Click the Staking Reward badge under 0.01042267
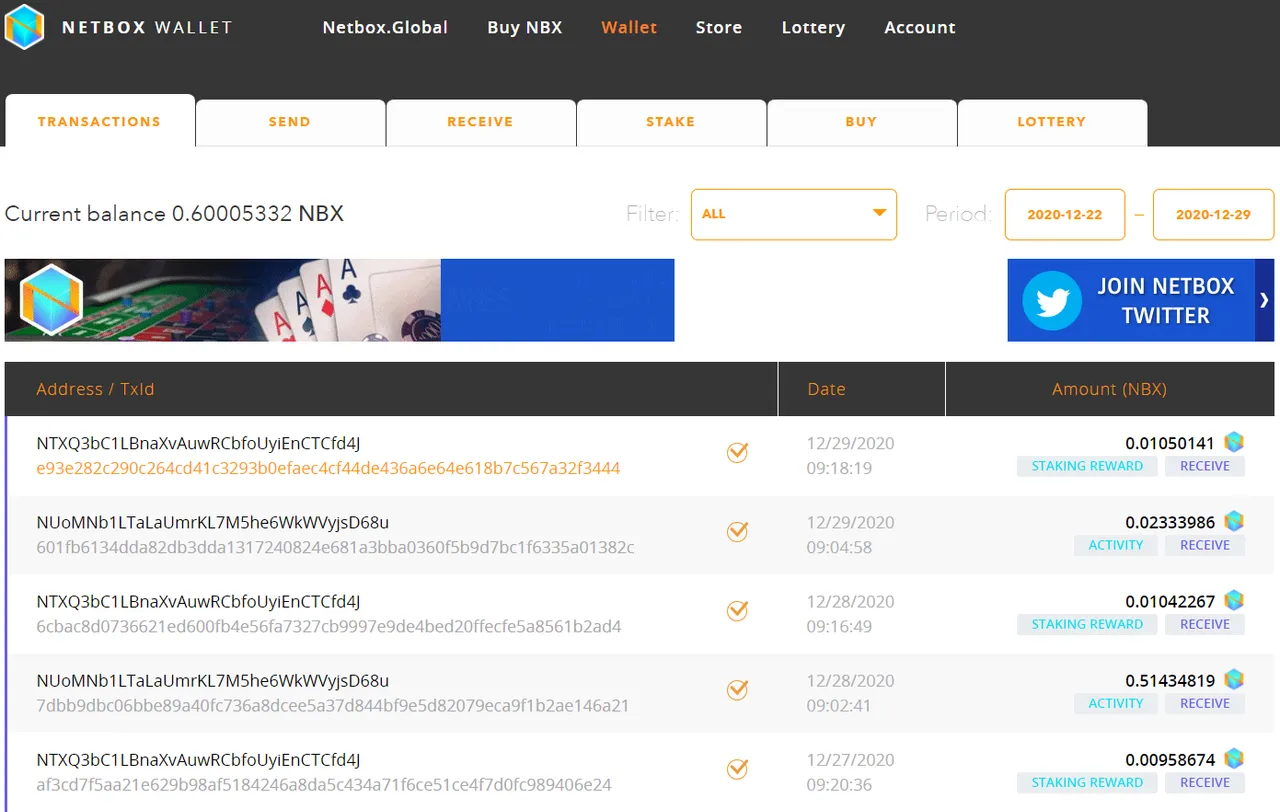This screenshot has width=1280, height=812. tap(1087, 624)
